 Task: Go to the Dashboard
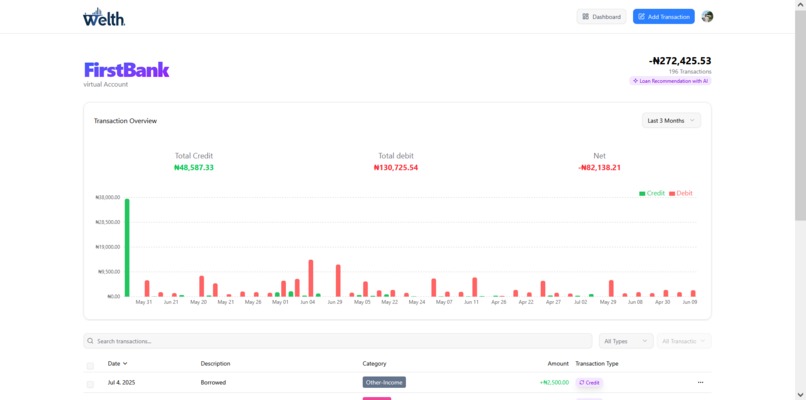coord(601,16)
